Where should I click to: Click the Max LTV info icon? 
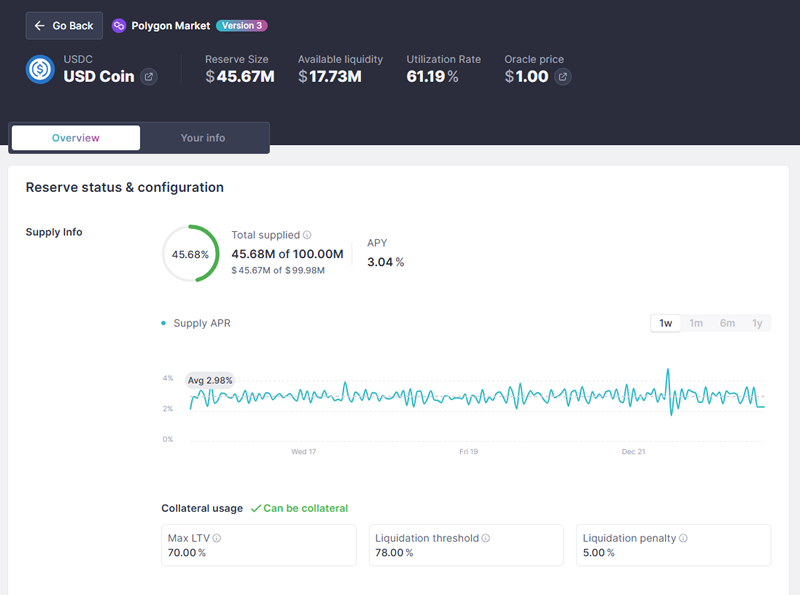217,538
